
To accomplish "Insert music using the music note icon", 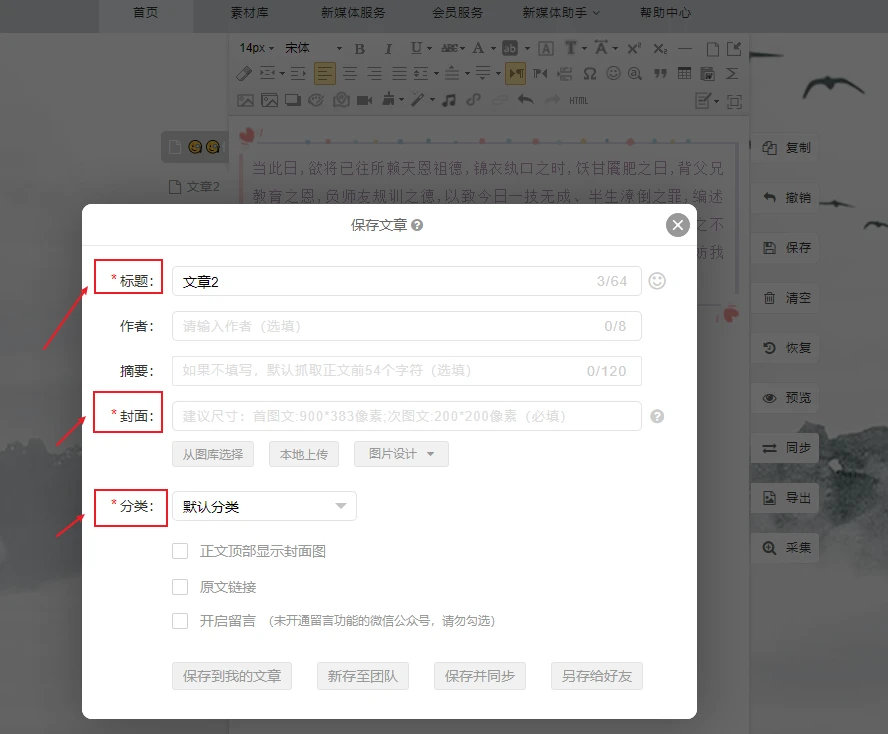I will coord(449,100).
